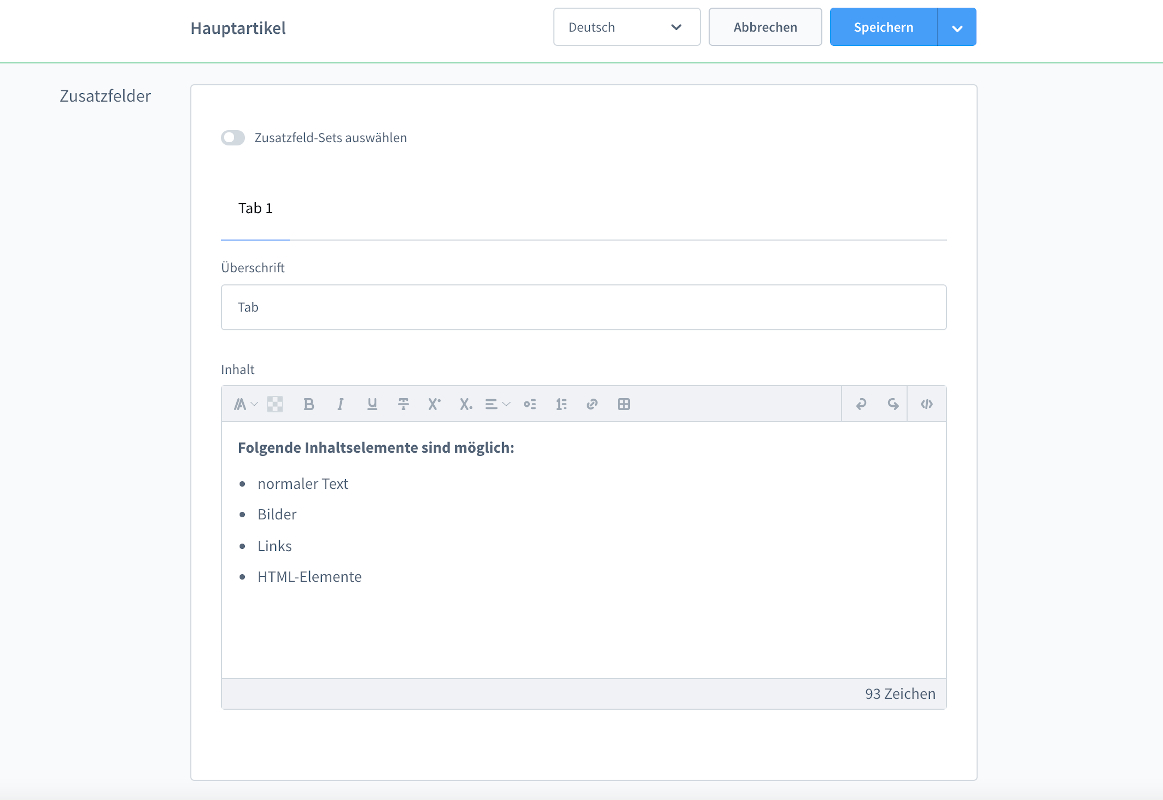Insert an unordered bullet list
This screenshot has width=1163, height=800.
point(530,404)
